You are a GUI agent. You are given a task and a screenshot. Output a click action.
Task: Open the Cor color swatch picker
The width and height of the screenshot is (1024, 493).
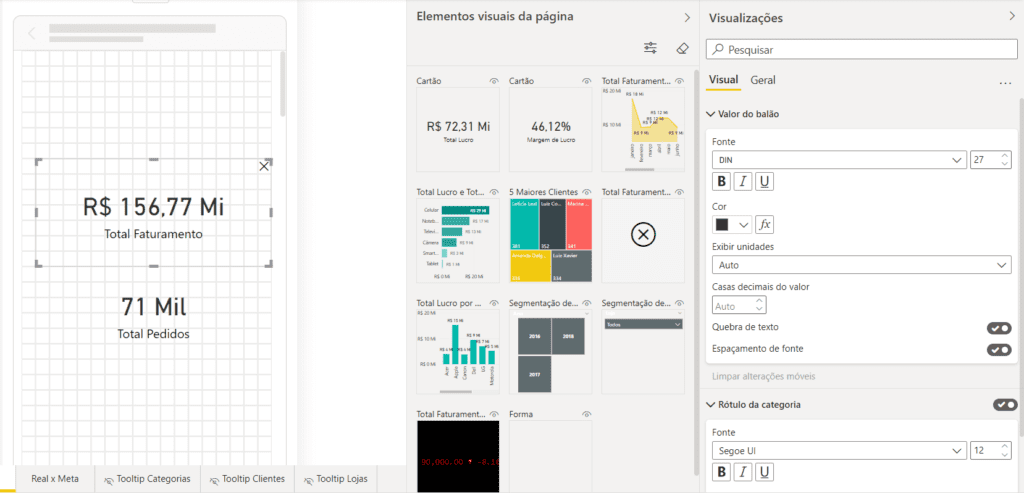tap(731, 225)
